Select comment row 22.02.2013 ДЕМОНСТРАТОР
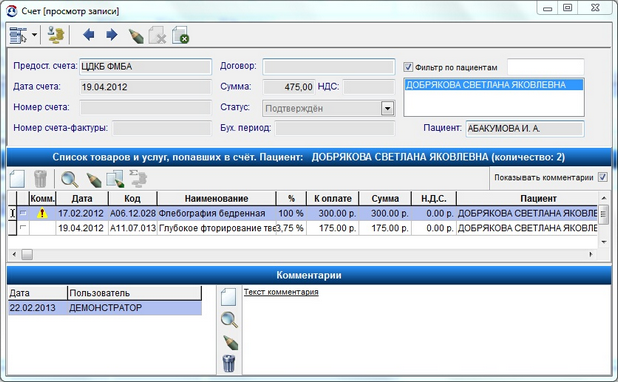The image size is (618, 382). click(x=105, y=308)
